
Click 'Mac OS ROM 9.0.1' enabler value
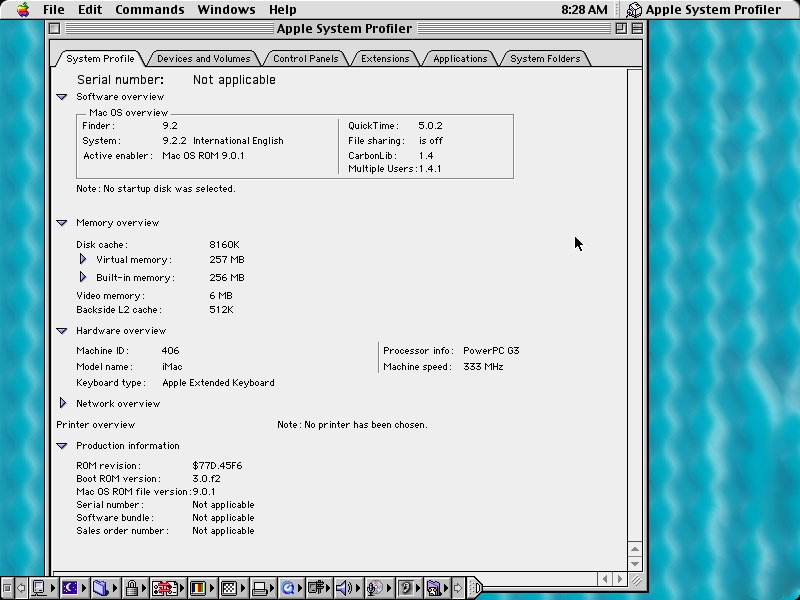pyautogui.click(x=203, y=156)
